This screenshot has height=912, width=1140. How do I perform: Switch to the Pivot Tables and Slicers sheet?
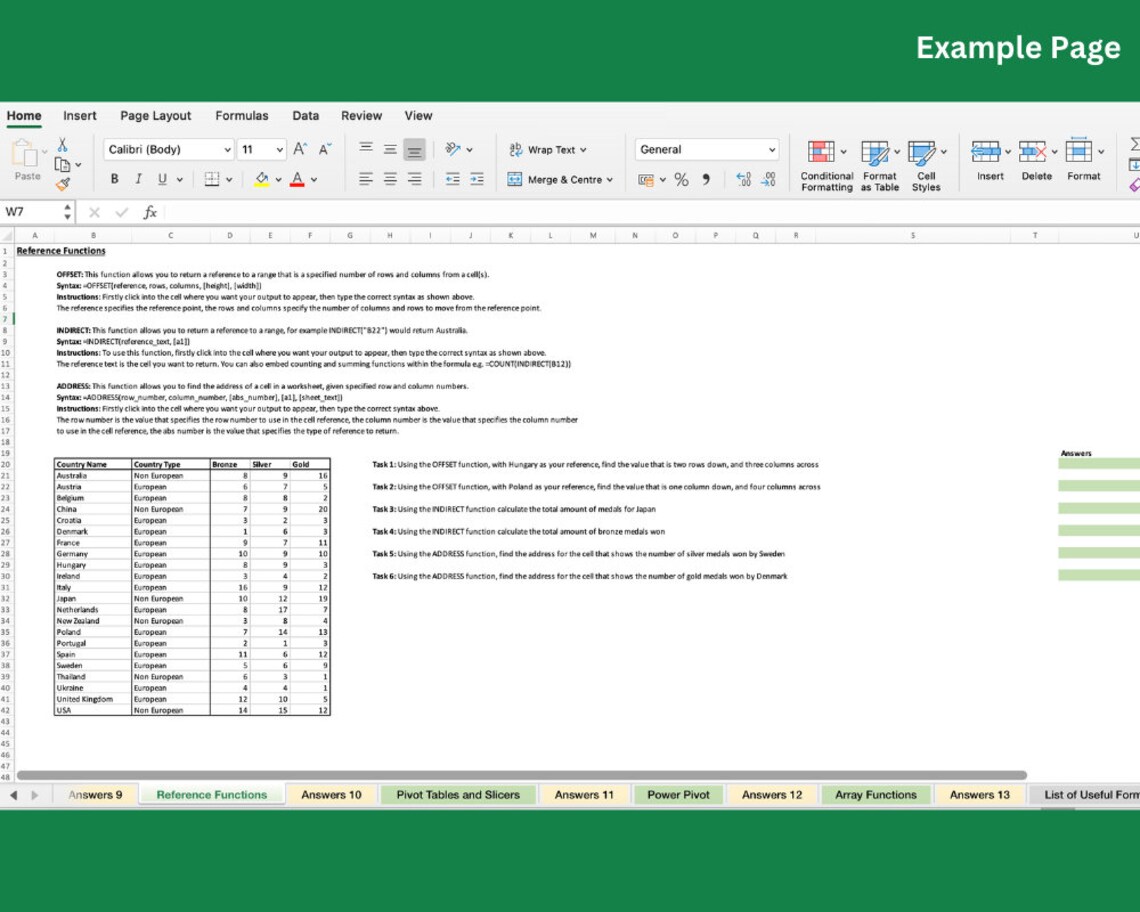[x=459, y=794]
